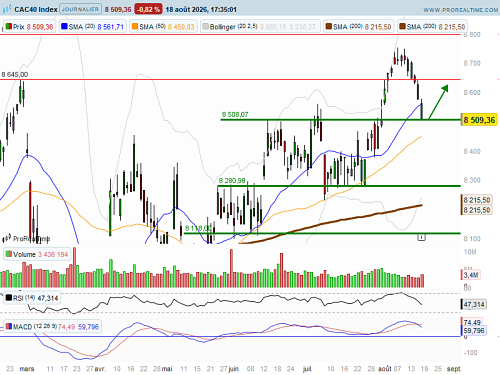Click the orange SMA (50) color swatch
The width and height of the screenshot is (500, 375).
pyautogui.click(x=135, y=27)
